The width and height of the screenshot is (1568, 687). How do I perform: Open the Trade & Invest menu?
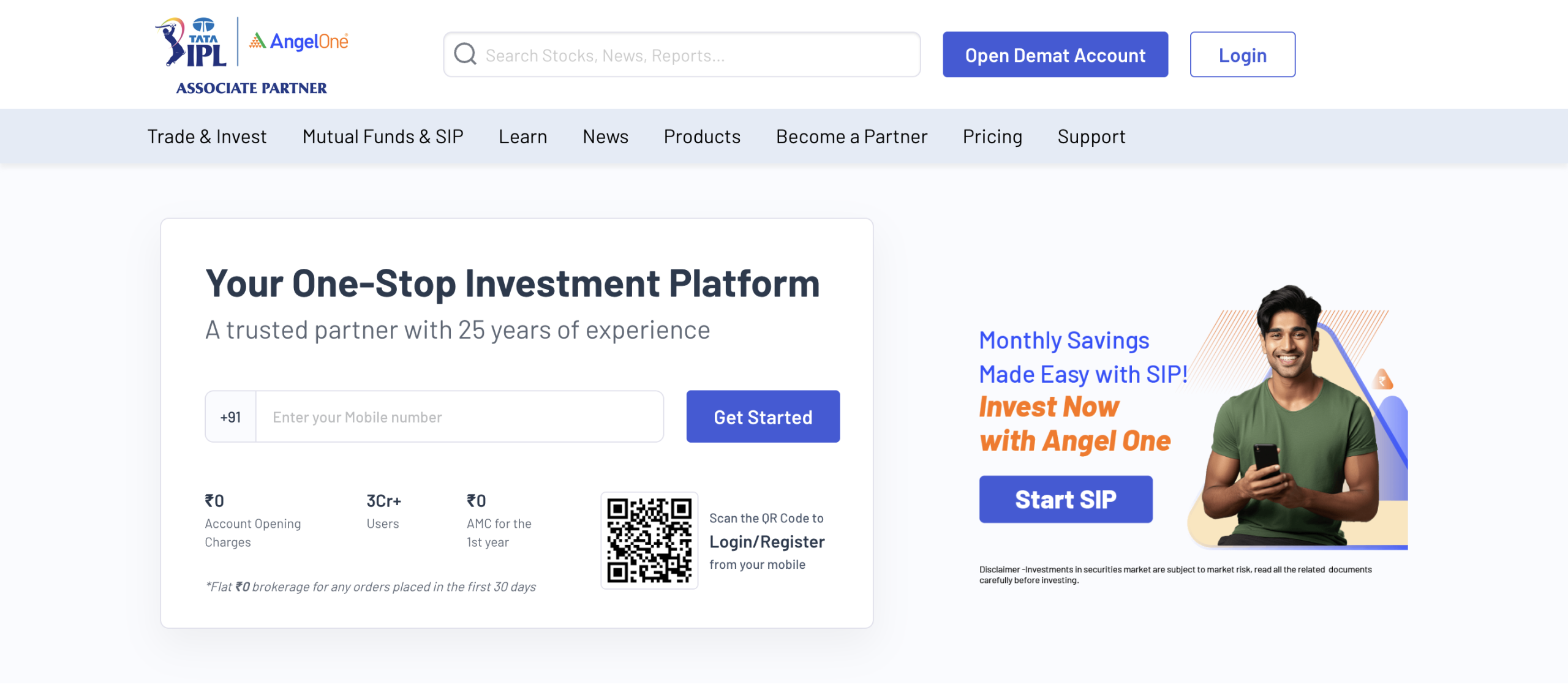point(207,137)
